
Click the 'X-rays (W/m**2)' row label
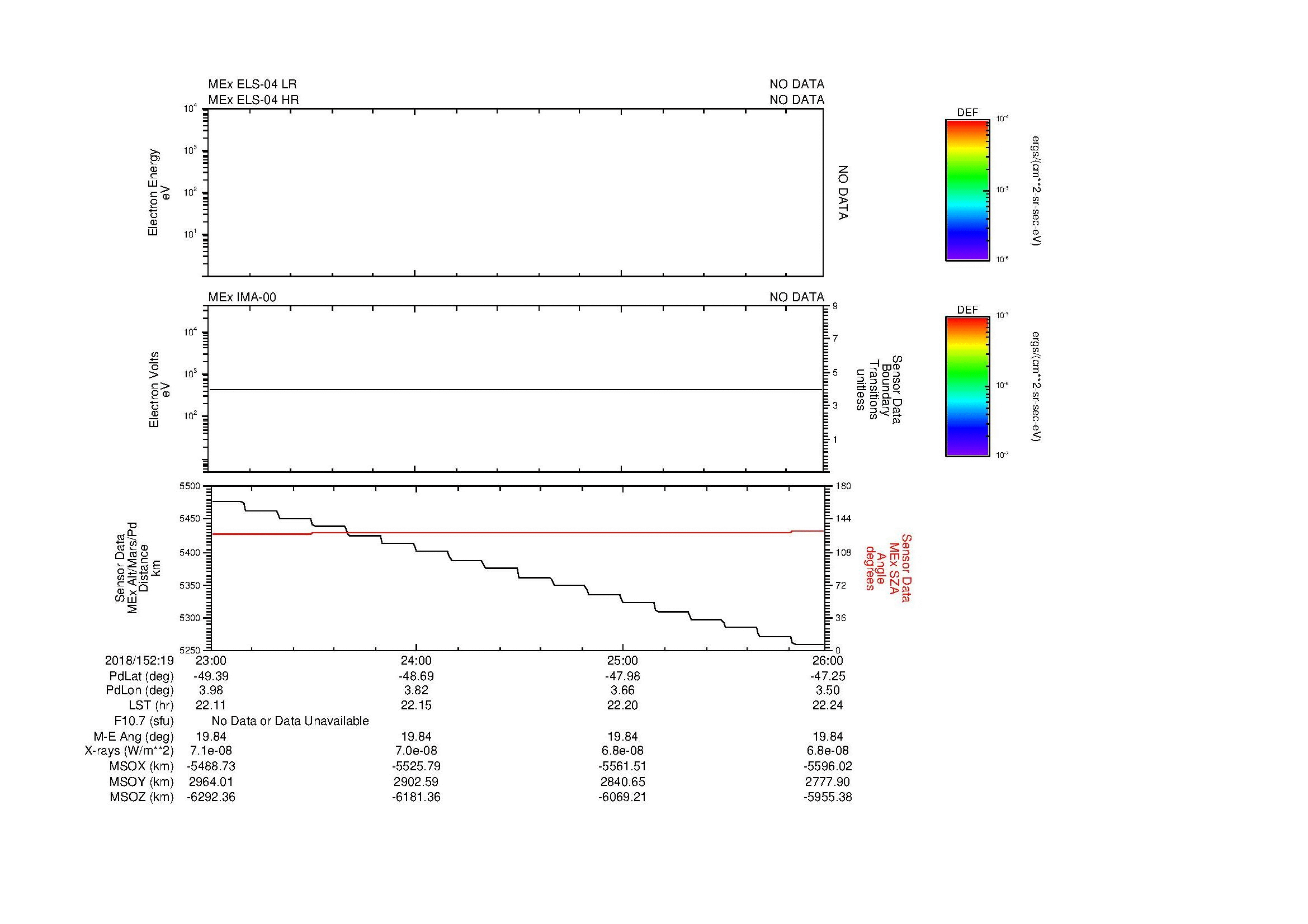(x=129, y=751)
